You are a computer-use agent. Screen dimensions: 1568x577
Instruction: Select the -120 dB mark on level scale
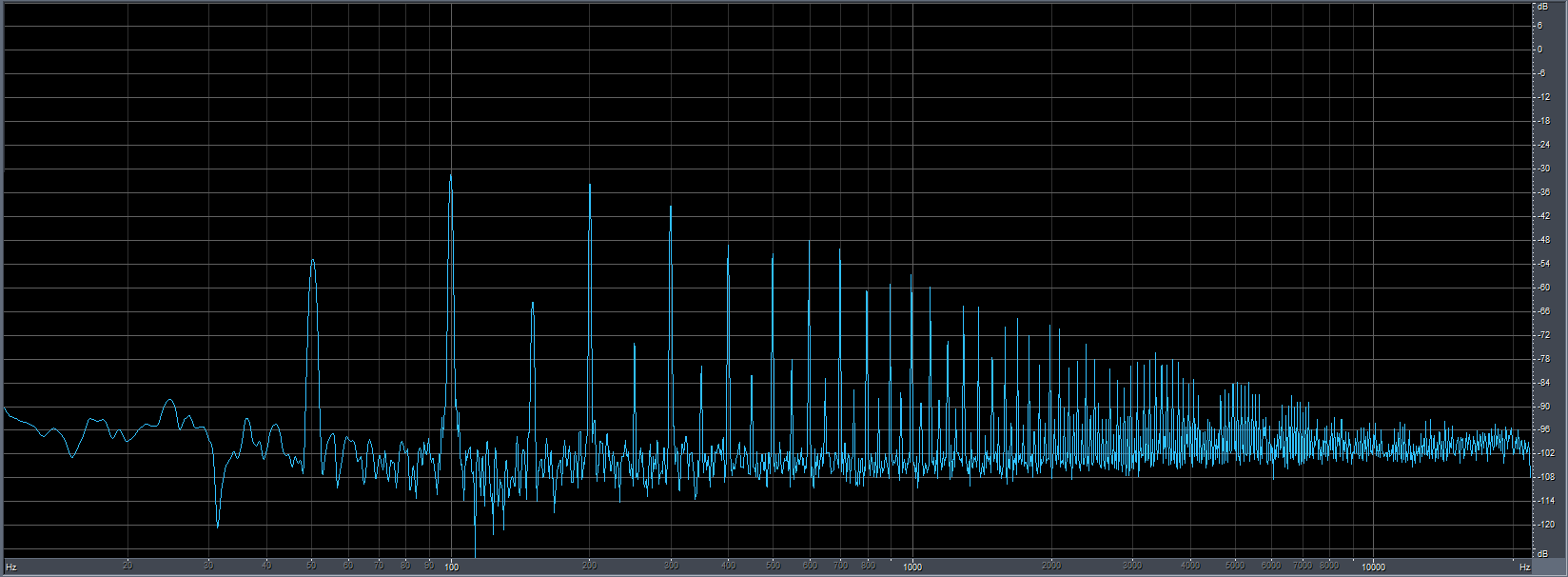pos(1543,525)
